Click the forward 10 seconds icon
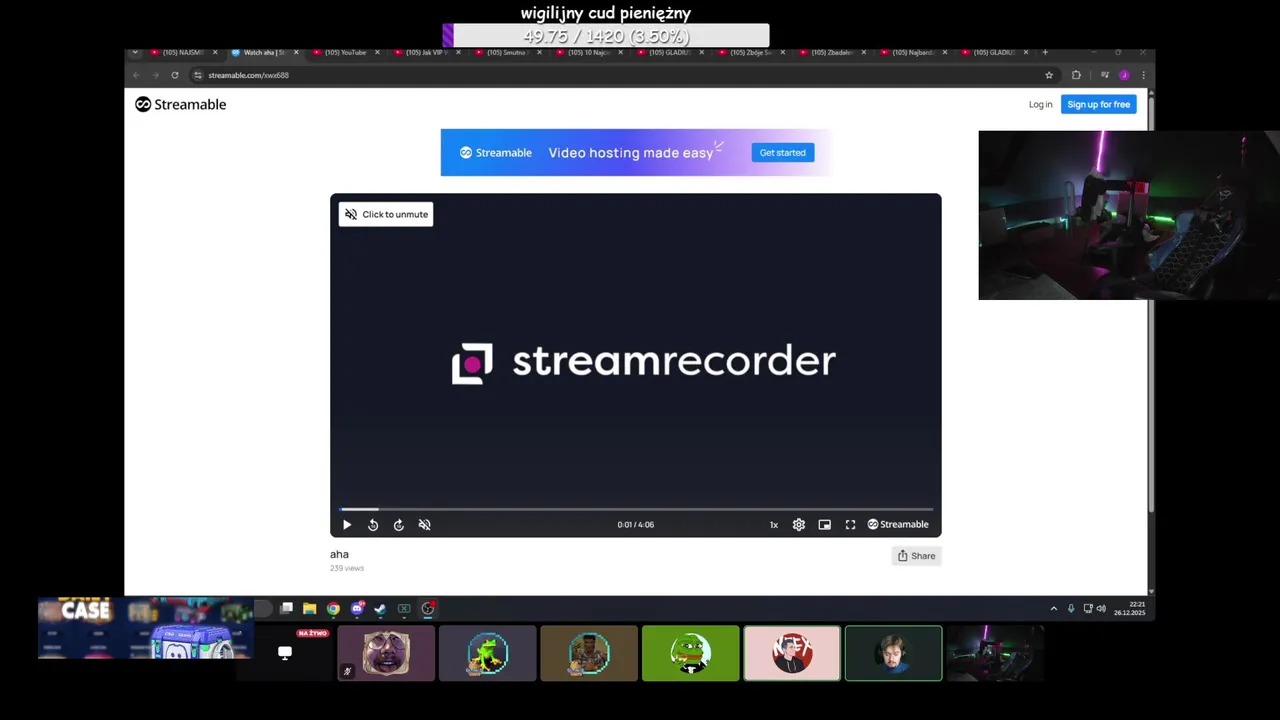 pos(399,525)
